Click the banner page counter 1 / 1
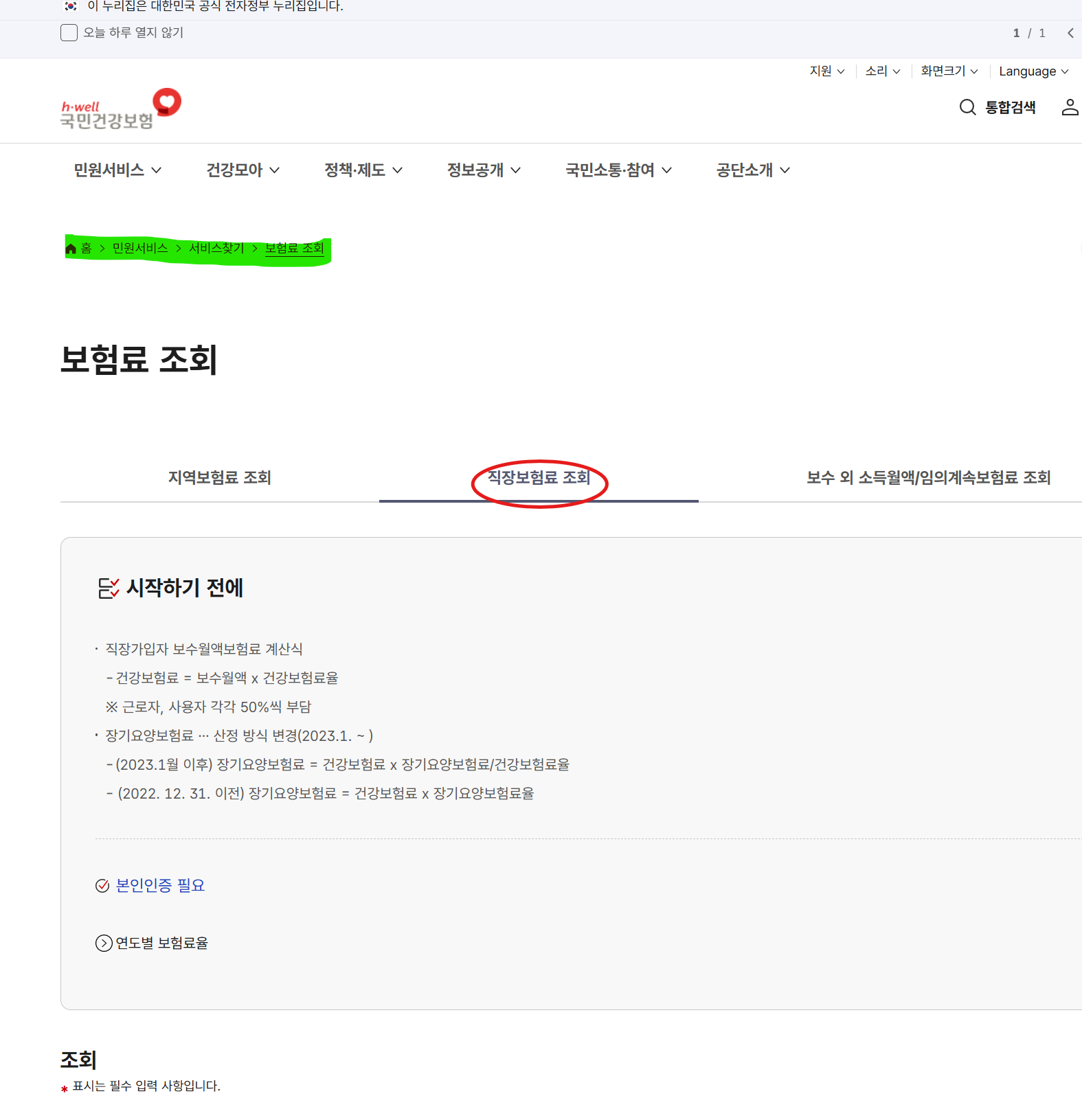Image resolution: width=1082 pixels, height=1120 pixels. click(x=1029, y=33)
